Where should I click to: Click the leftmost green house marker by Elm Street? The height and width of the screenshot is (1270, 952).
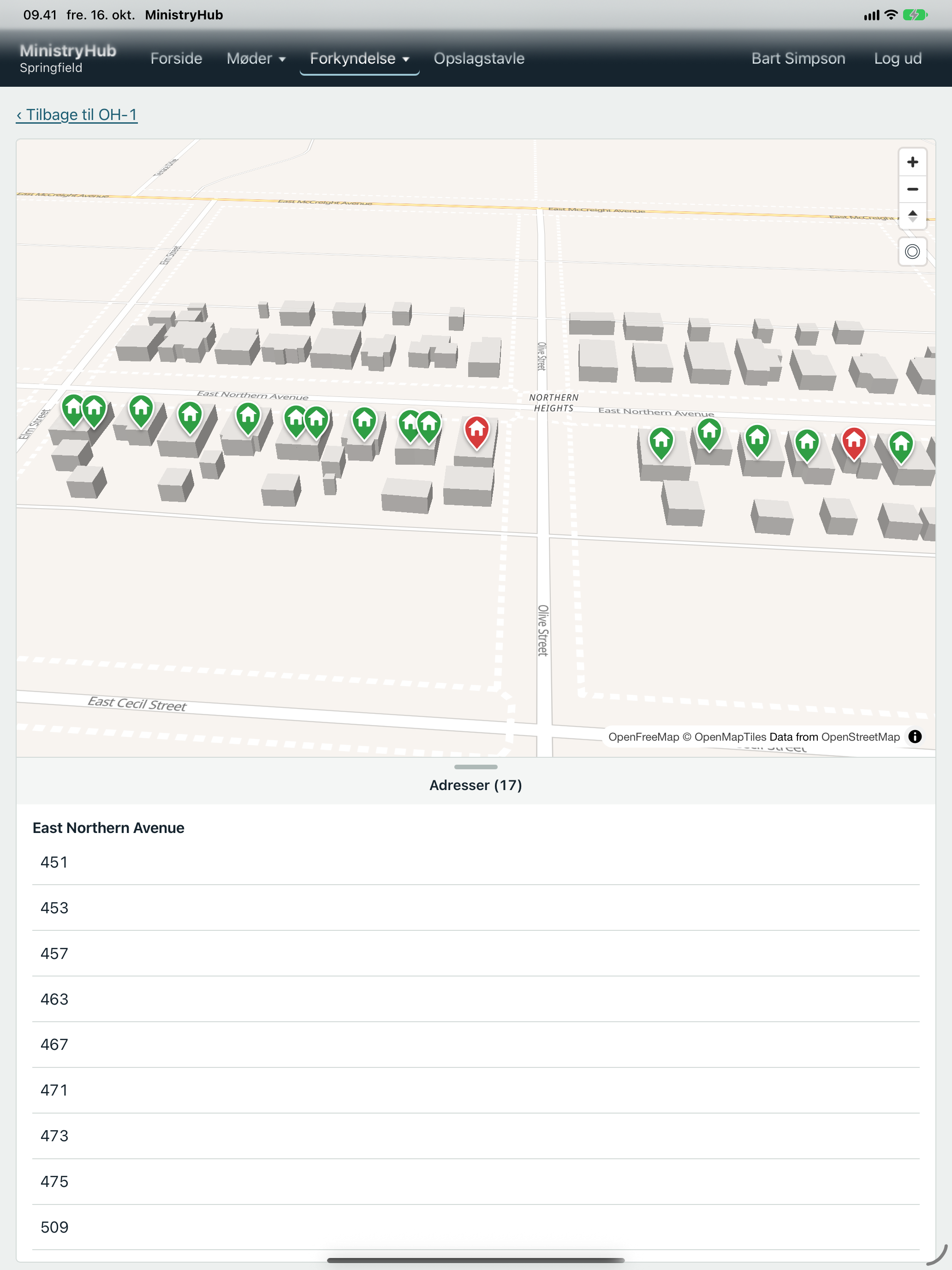click(x=73, y=410)
